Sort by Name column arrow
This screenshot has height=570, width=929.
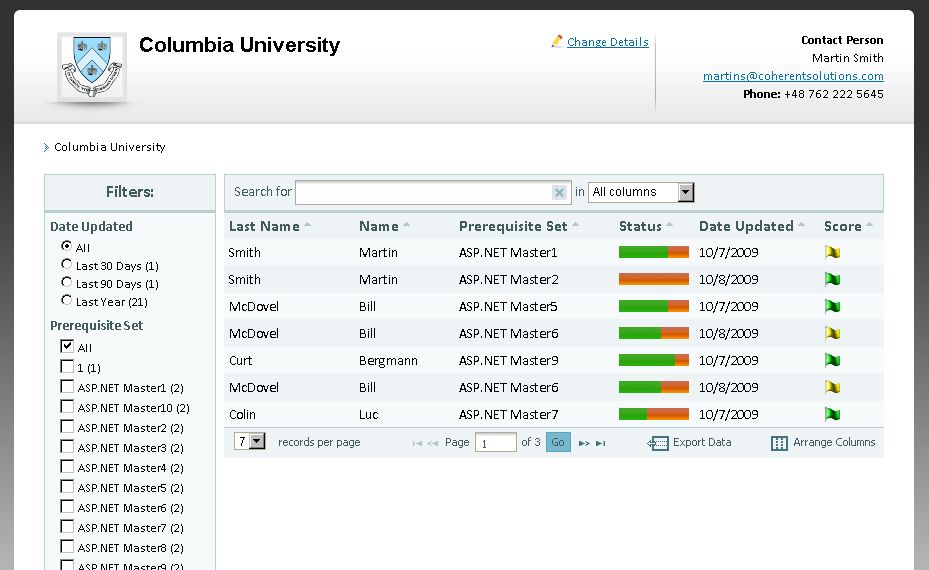click(406, 225)
